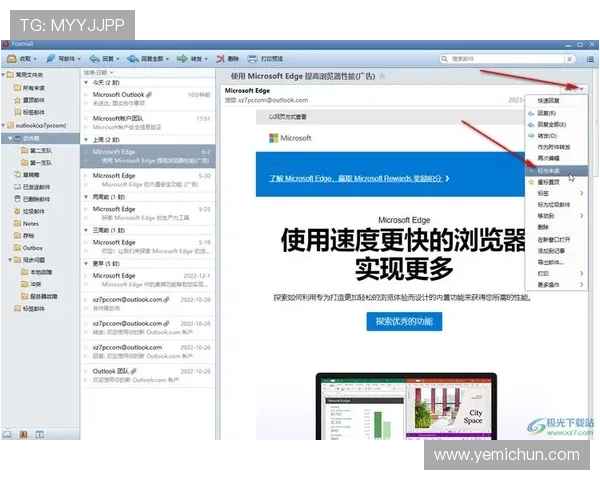The image size is (600, 480).
Task: Click the 打印预览 print preview icon
Action: 252,59
